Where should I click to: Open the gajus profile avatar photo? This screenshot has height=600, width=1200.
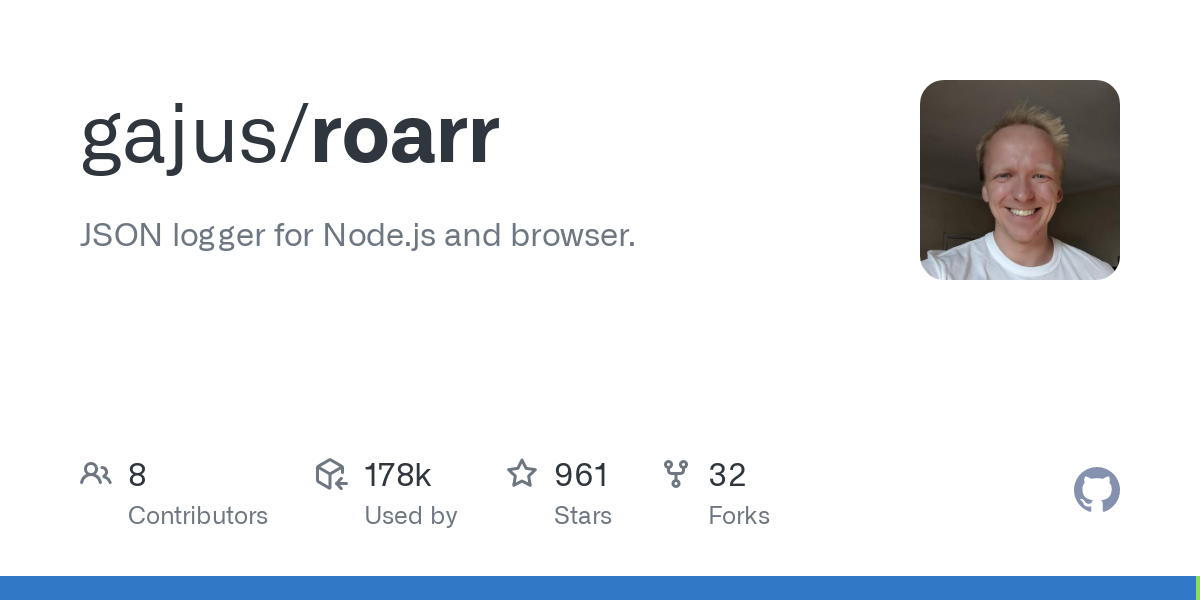[1020, 180]
